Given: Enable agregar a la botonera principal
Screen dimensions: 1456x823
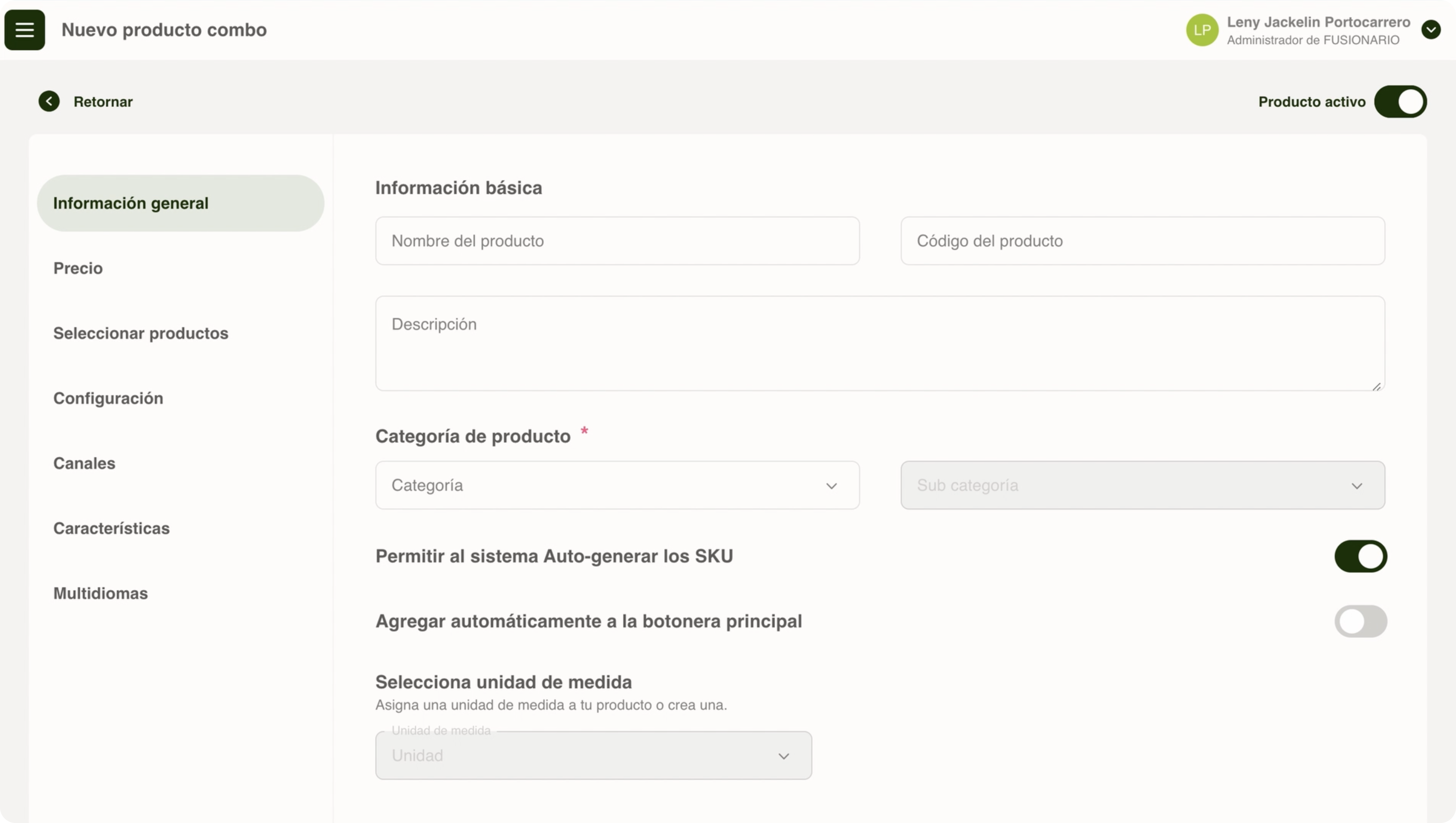Looking at the screenshot, I should point(1360,621).
